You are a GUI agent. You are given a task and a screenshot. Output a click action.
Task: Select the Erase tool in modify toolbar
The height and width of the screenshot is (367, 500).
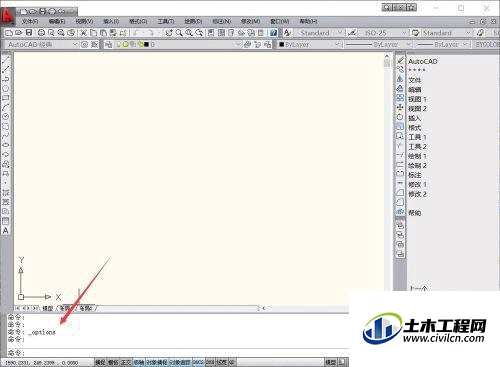point(400,60)
